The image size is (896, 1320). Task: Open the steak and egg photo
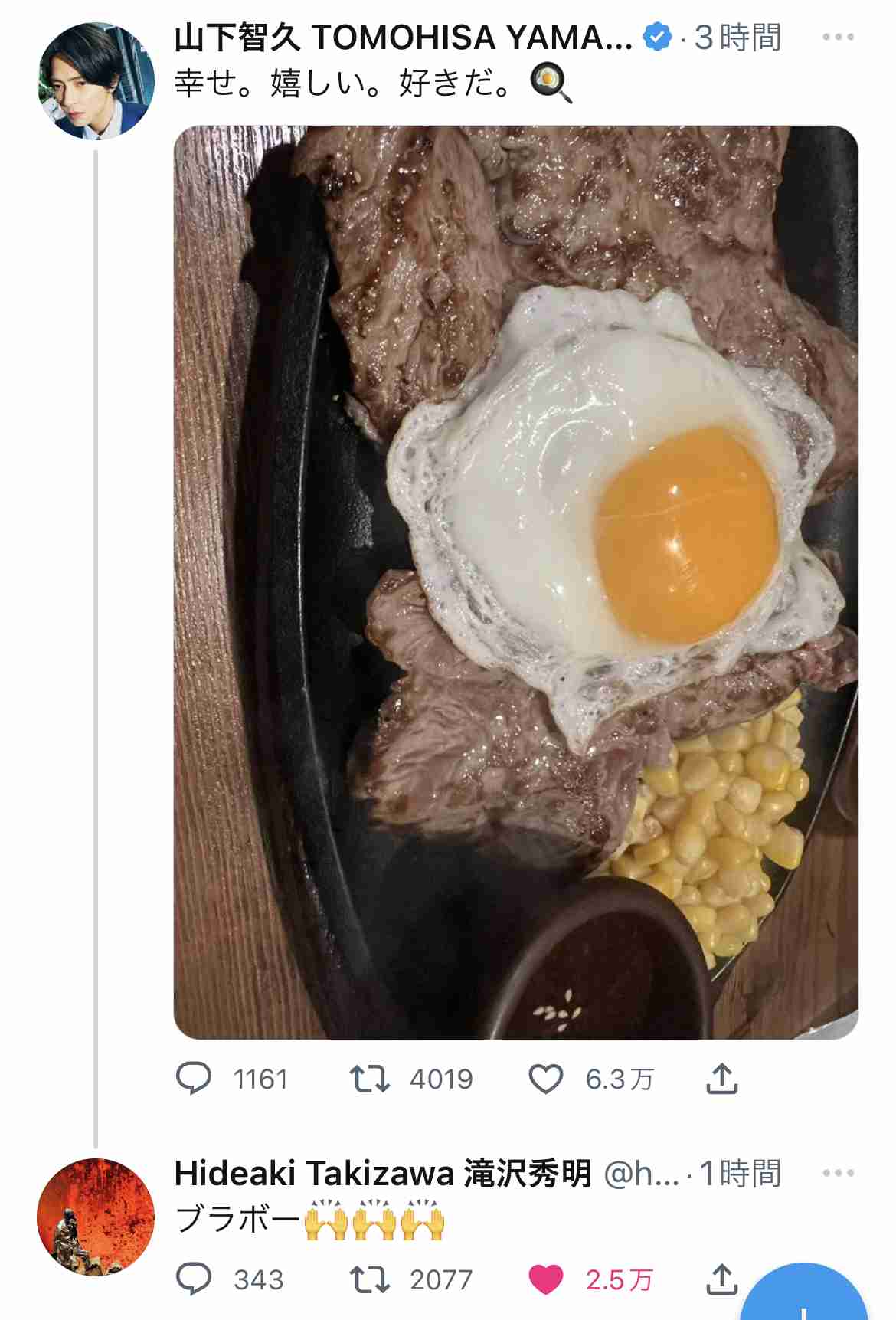coord(516,582)
